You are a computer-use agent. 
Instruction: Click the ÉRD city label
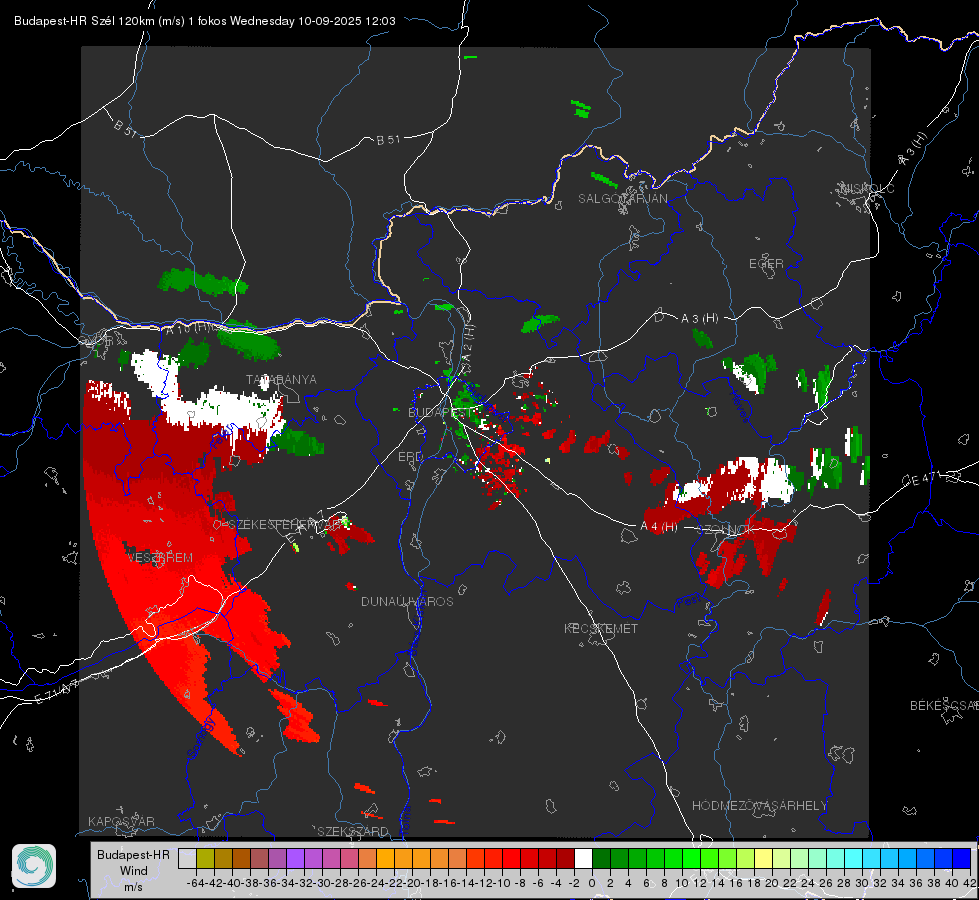pyautogui.click(x=410, y=457)
